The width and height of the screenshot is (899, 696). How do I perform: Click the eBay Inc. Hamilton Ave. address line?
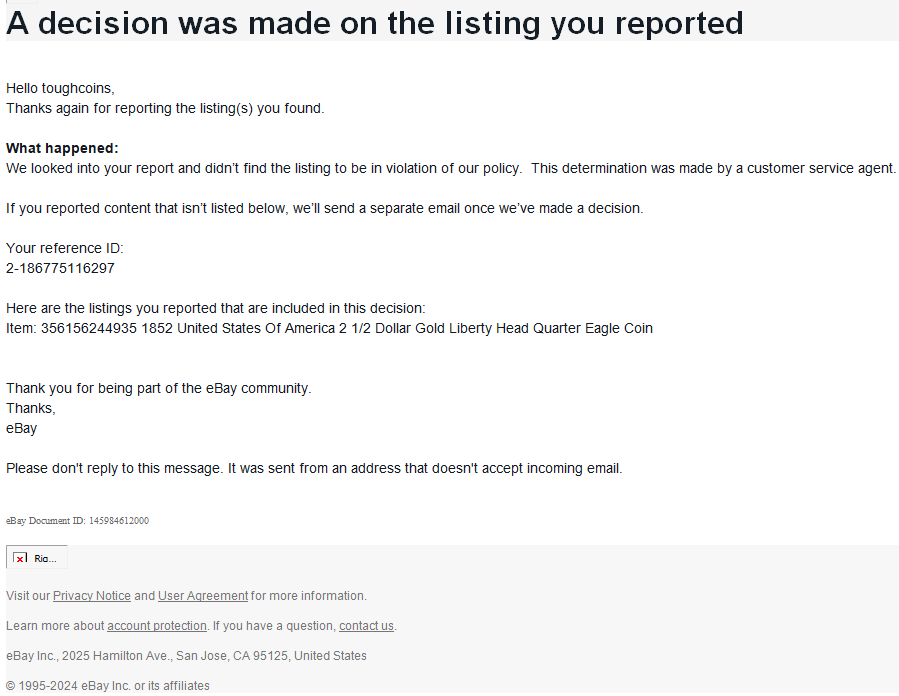point(186,656)
